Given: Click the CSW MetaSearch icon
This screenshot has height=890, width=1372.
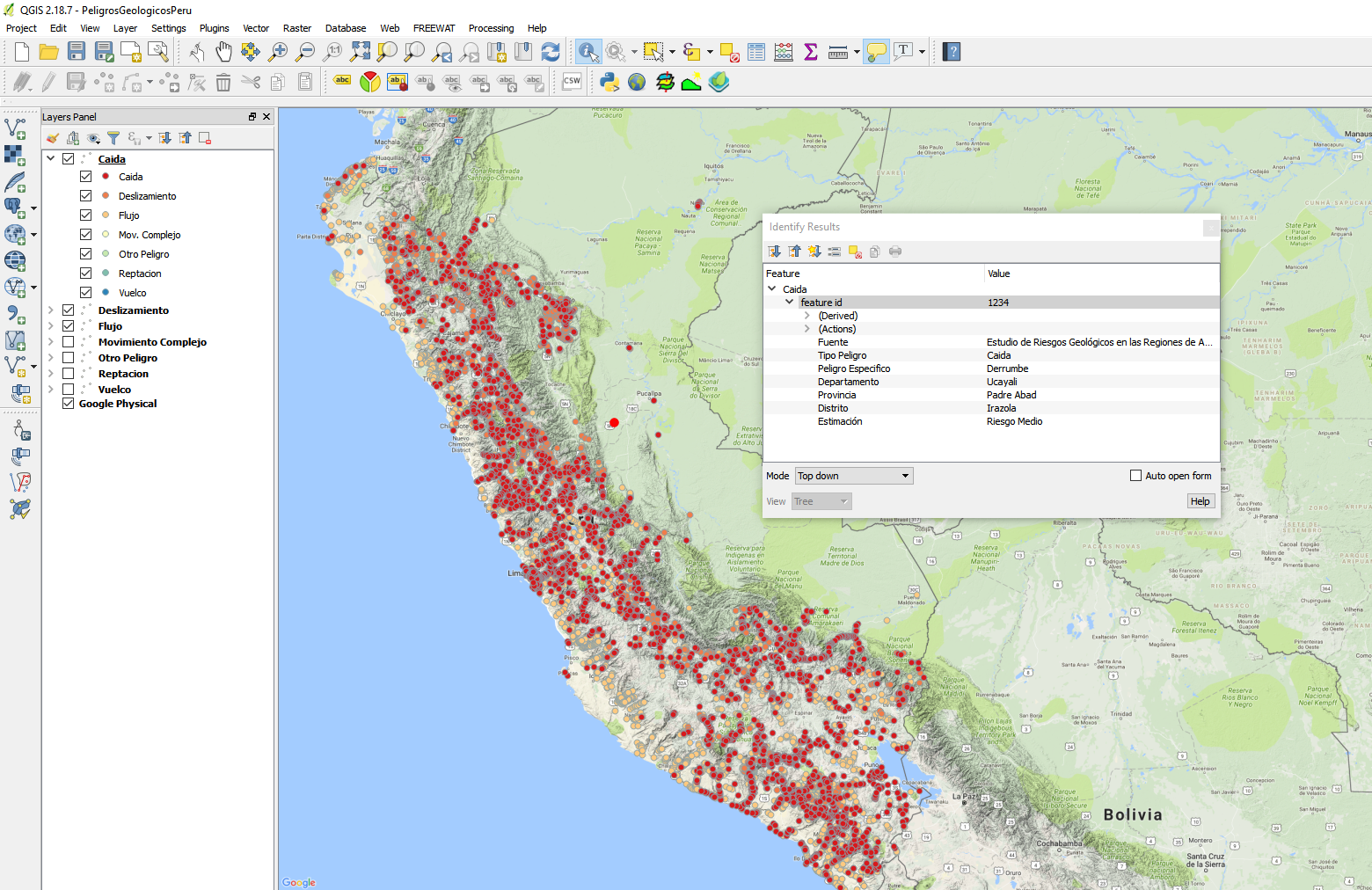Looking at the screenshot, I should 572,82.
